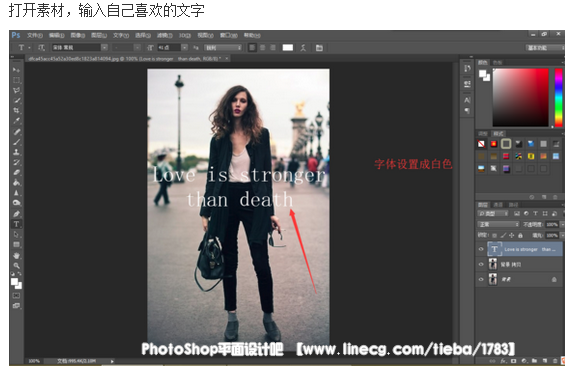The image size is (565, 366).
Task: Toggle lock all padlock icon
Action: pyautogui.click(x=520, y=235)
